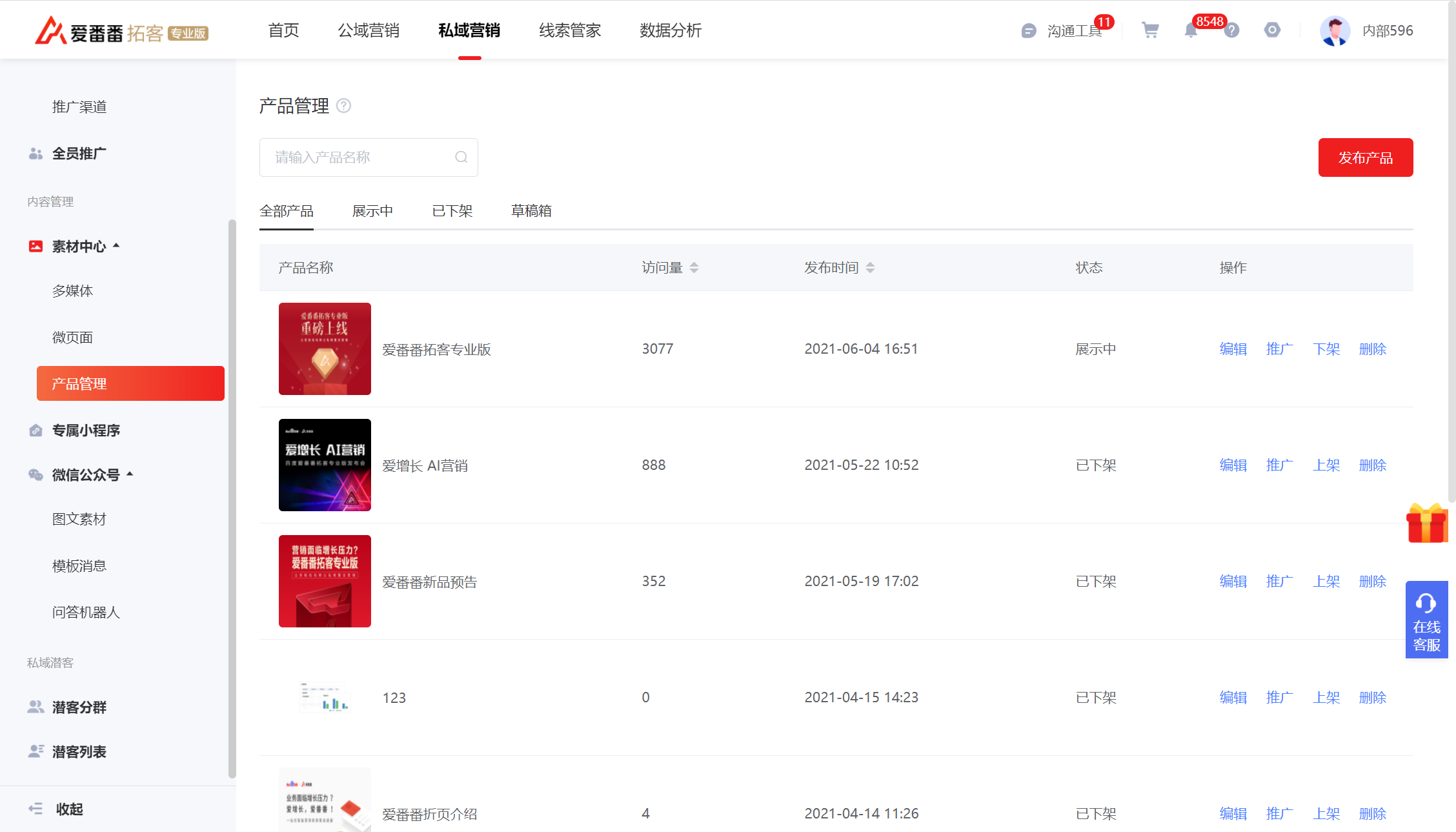
Task: Click 推广 for 爱番番新品预告
Action: pyautogui.click(x=1279, y=582)
